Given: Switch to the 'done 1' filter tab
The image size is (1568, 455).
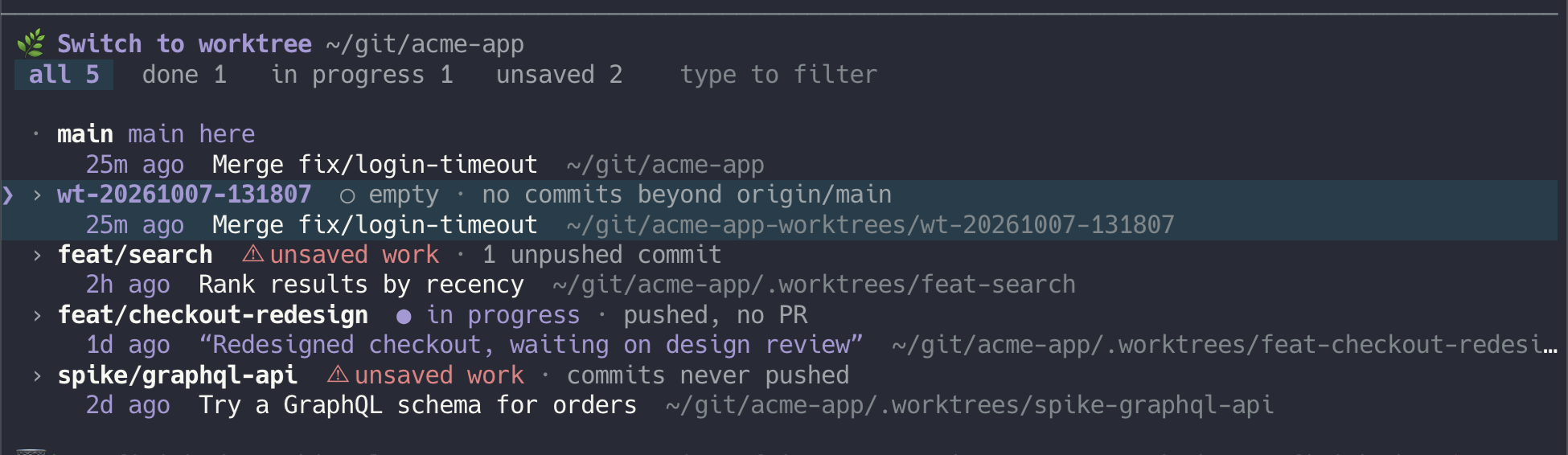Looking at the screenshot, I should tap(184, 75).
